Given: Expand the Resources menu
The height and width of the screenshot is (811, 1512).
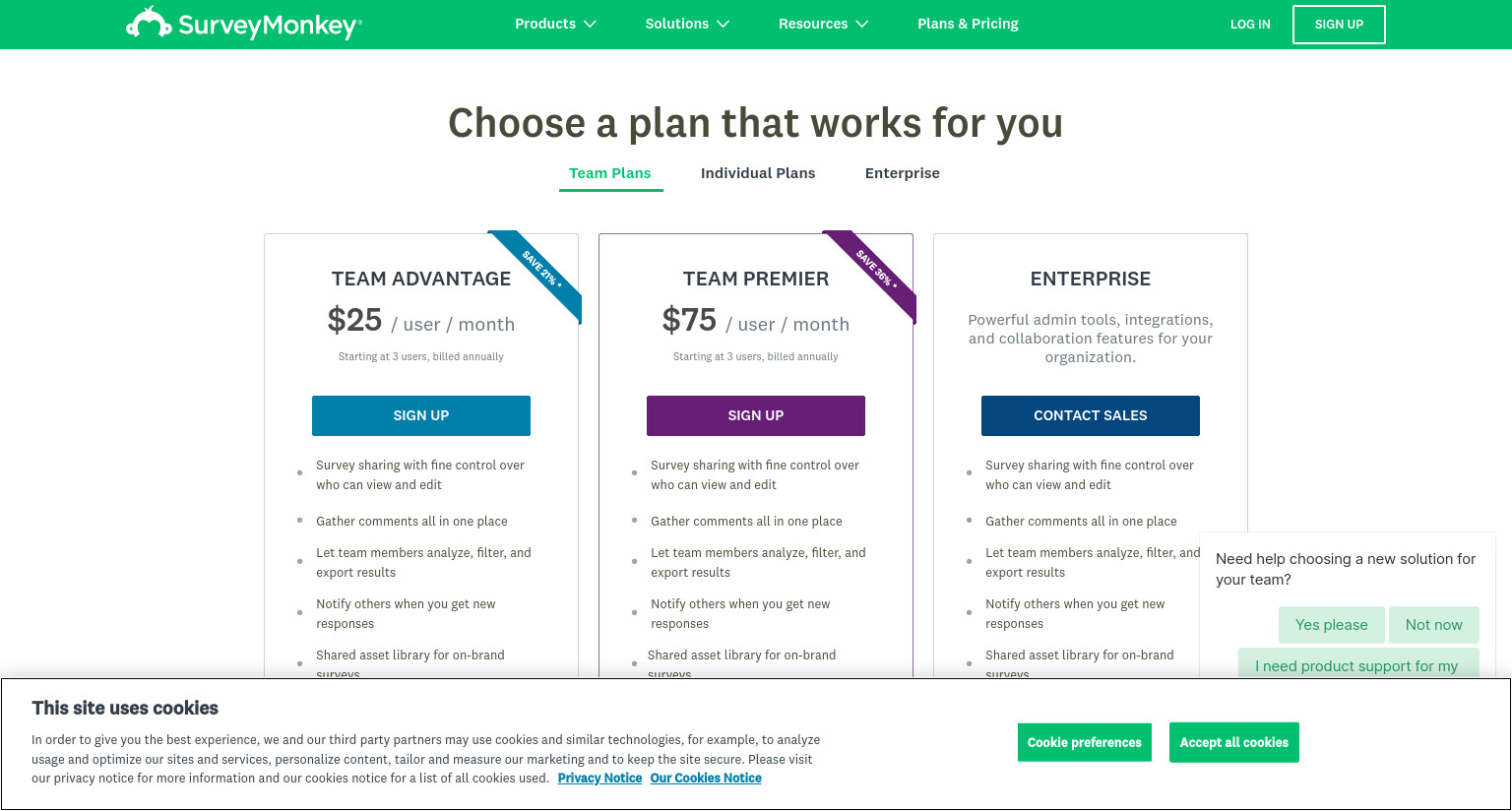Looking at the screenshot, I should pyautogui.click(x=823, y=24).
